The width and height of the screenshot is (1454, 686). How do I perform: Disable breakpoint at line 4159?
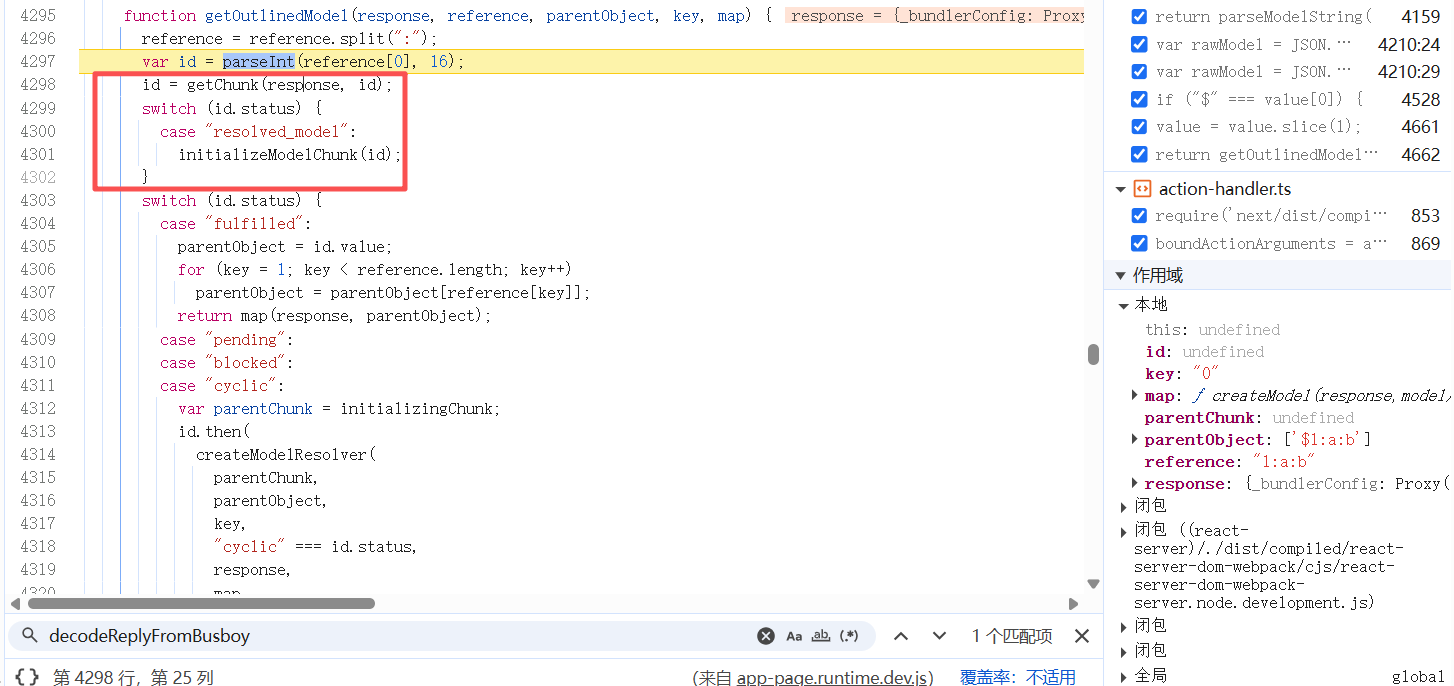[x=1139, y=17]
